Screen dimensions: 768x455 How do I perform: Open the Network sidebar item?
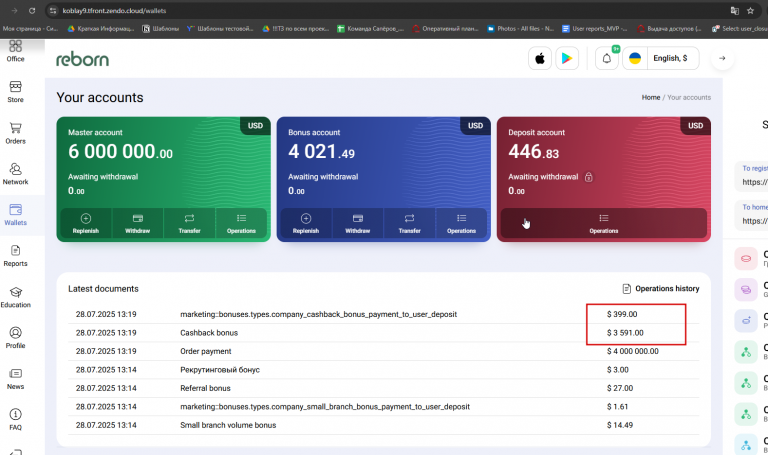pos(15,174)
